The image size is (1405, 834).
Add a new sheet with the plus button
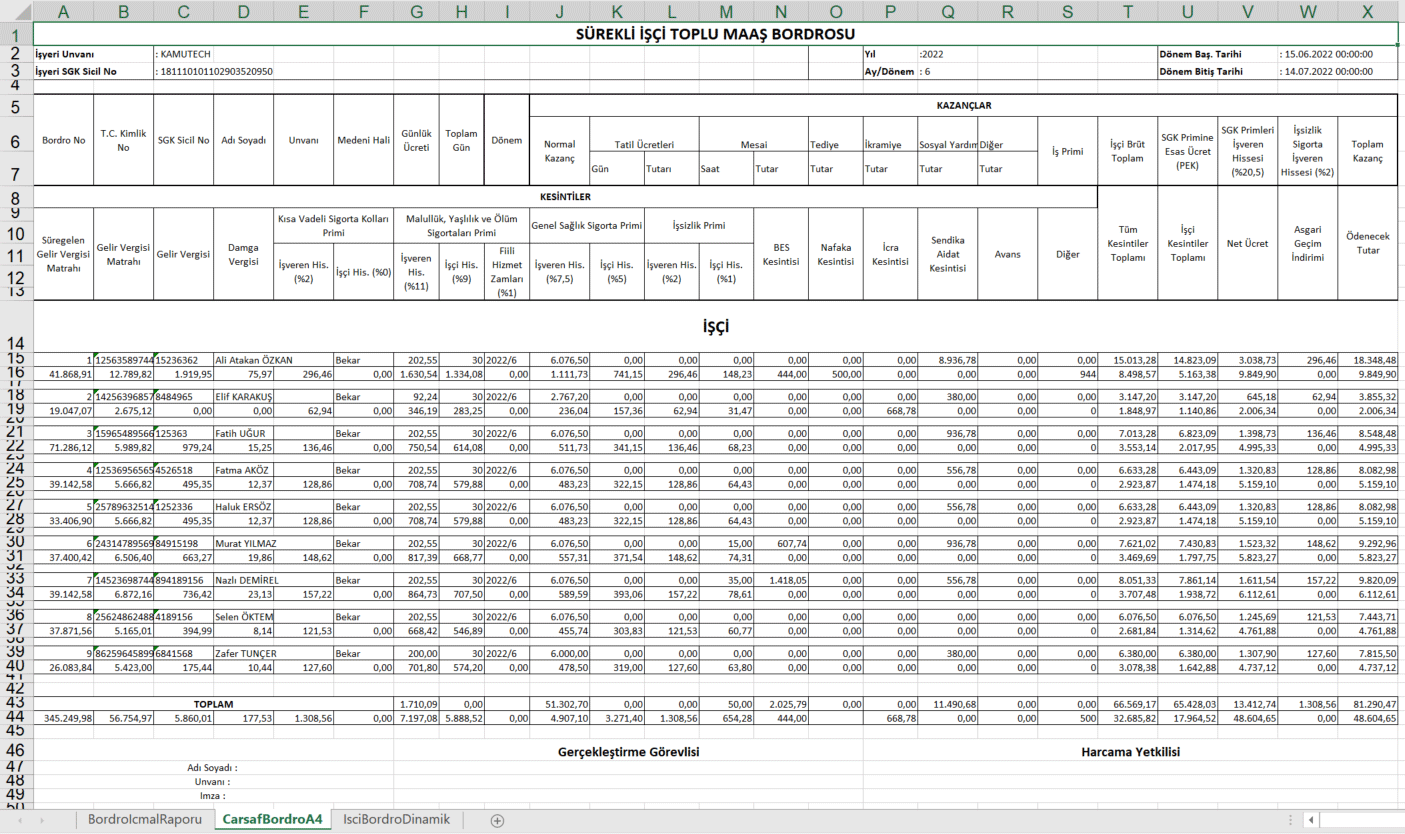(497, 820)
